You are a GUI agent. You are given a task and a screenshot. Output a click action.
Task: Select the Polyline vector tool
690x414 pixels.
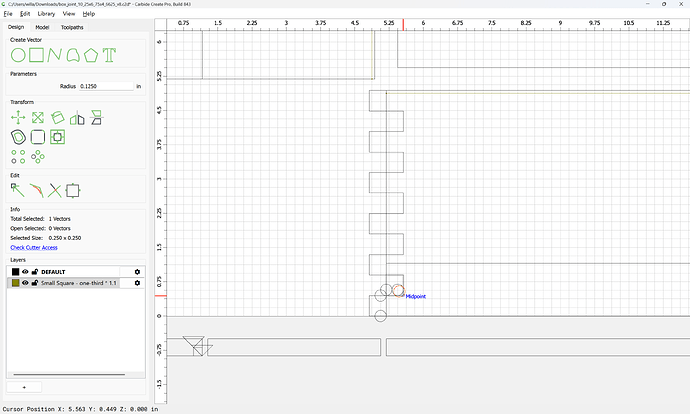(x=54, y=55)
